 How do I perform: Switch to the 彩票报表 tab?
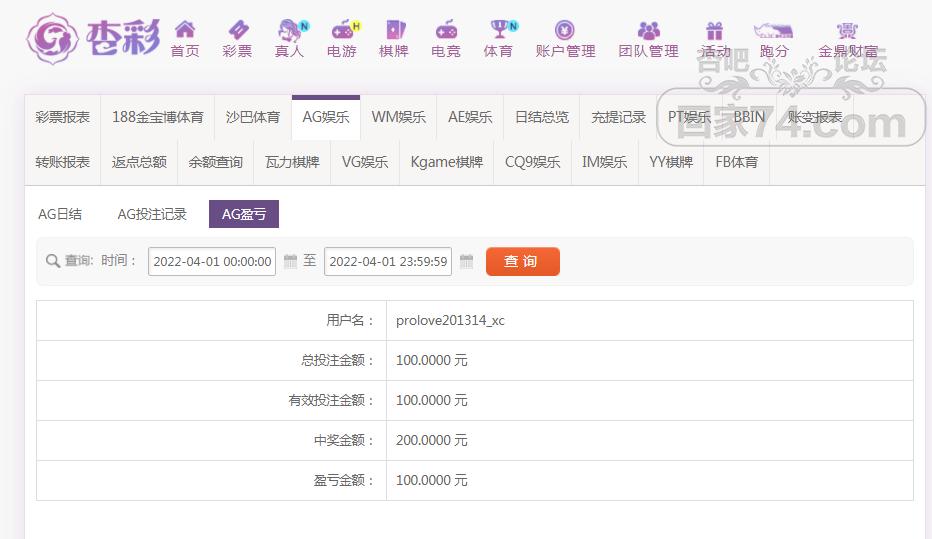coord(62,117)
